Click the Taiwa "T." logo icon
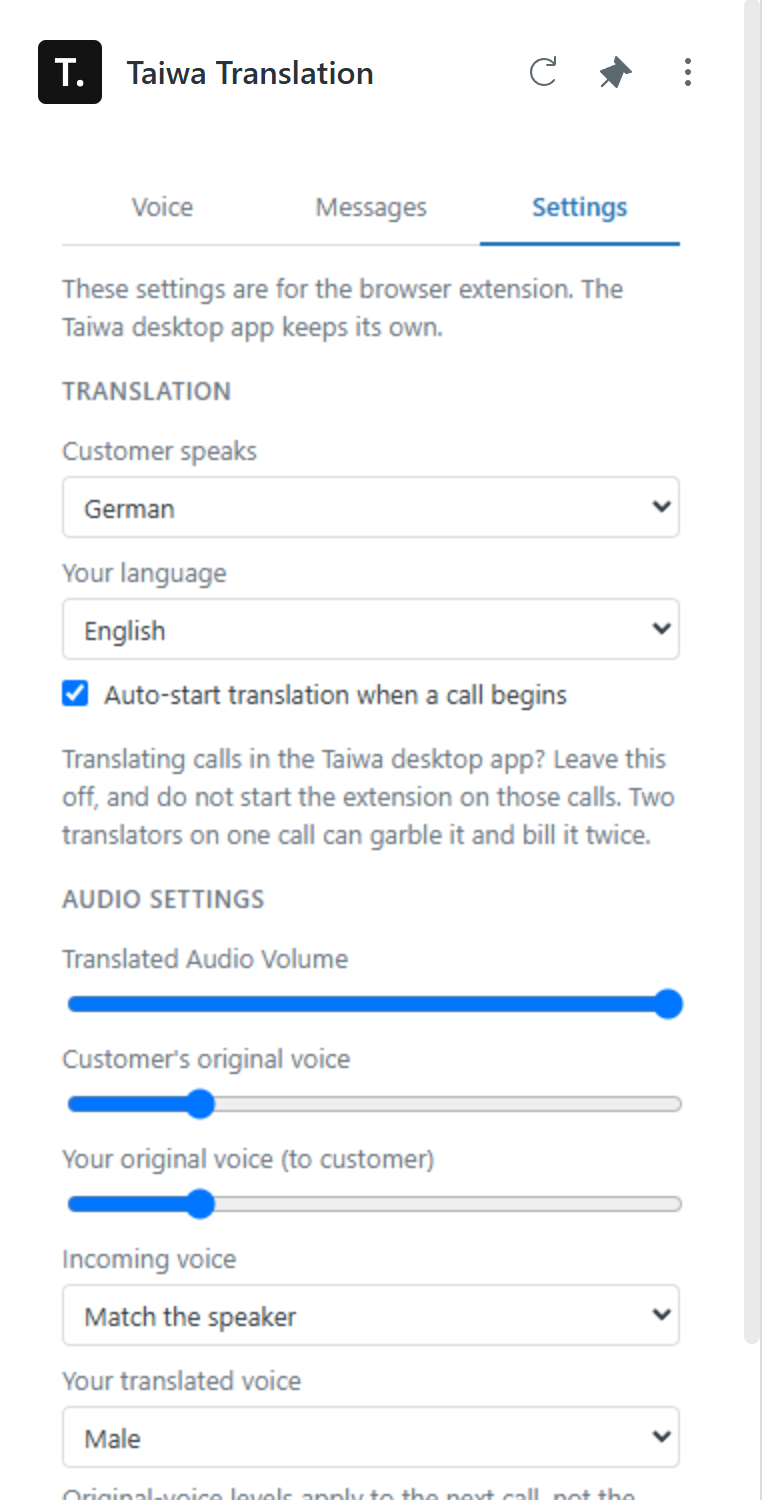The height and width of the screenshot is (1500, 762). pos(70,72)
